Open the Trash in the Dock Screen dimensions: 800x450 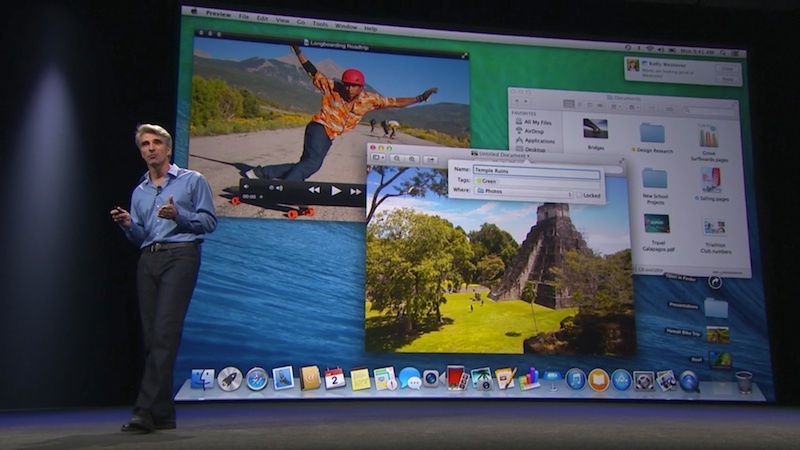point(743,382)
